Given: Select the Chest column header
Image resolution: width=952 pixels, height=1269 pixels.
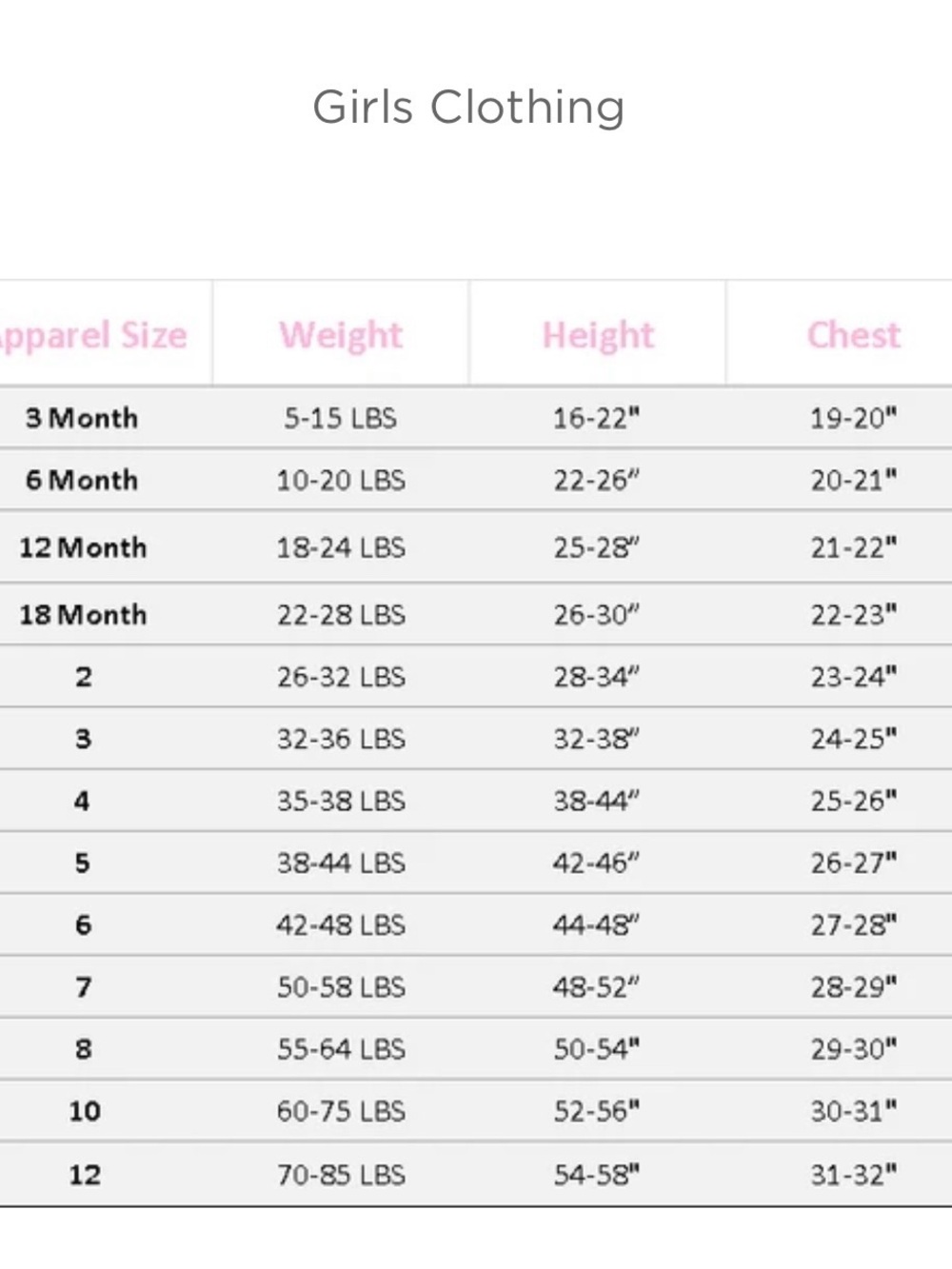Looking at the screenshot, I should point(854,335).
